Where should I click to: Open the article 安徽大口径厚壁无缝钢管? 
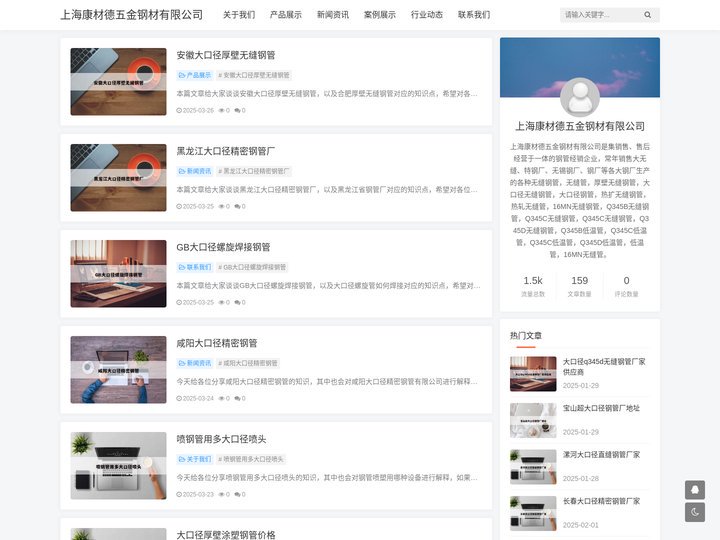(225, 55)
